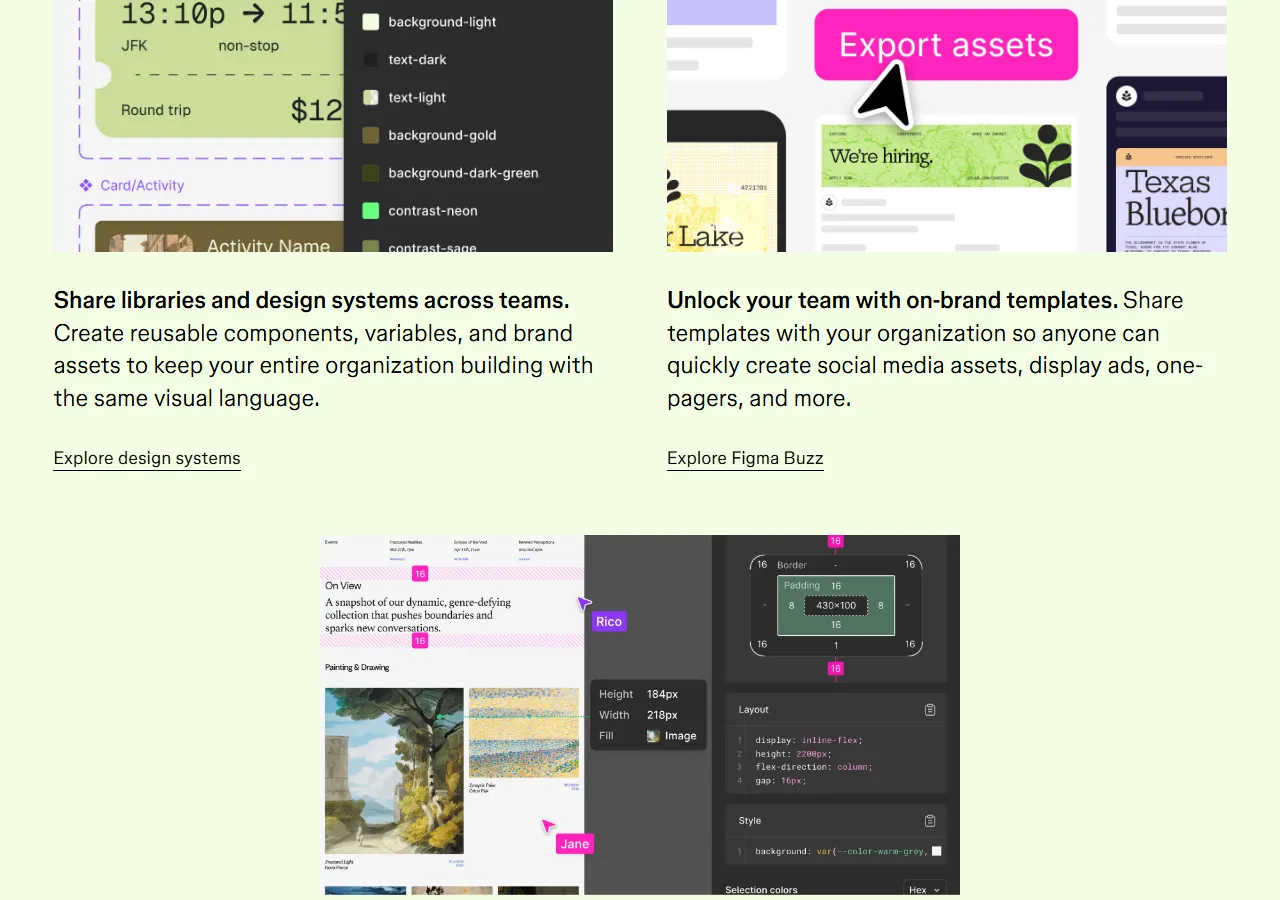The width and height of the screenshot is (1280, 900).
Task: Click the Image fill thumbnail next to Fill
Action: click(x=651, y=735)
